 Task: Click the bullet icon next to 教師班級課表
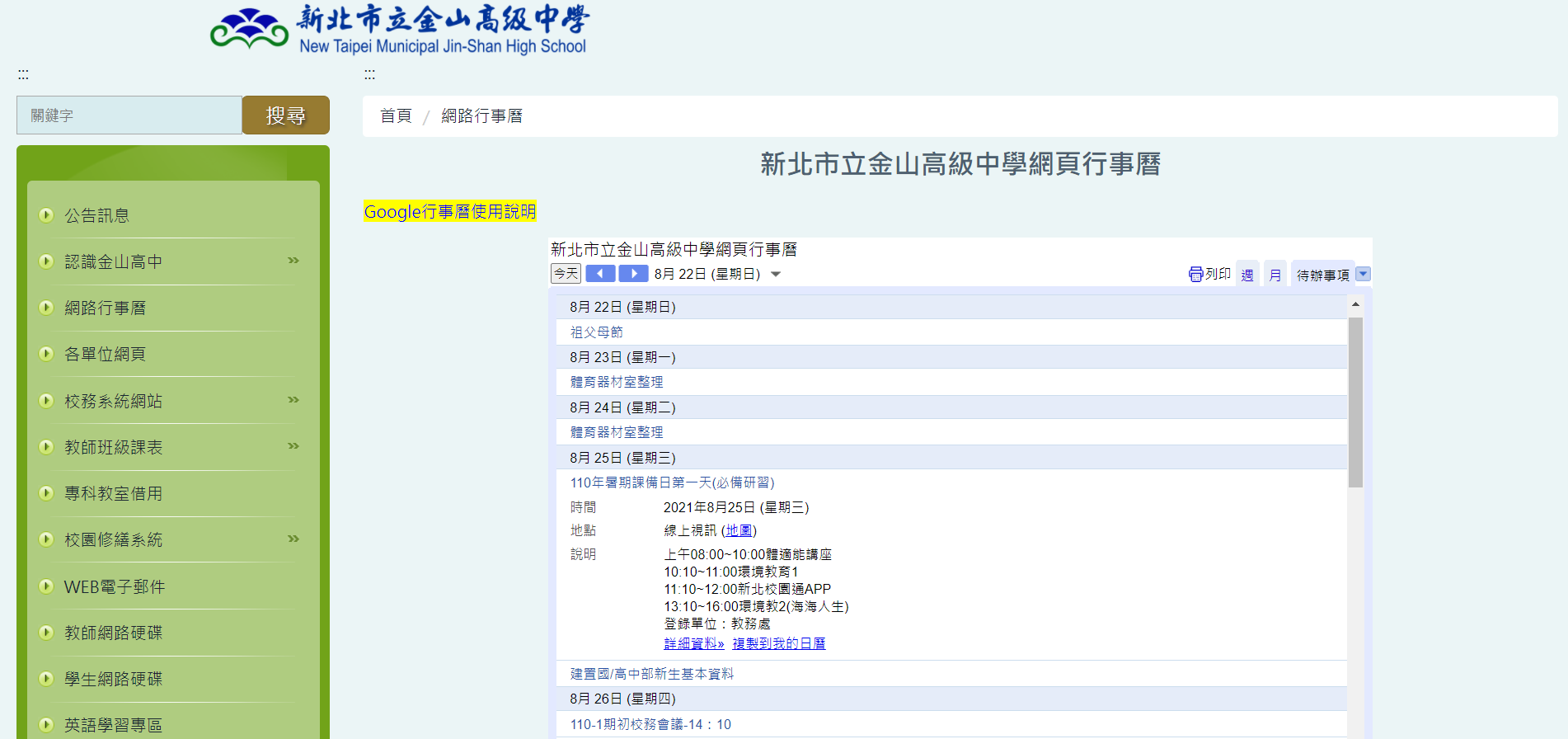pyautogui.click(x=46, y=447)
